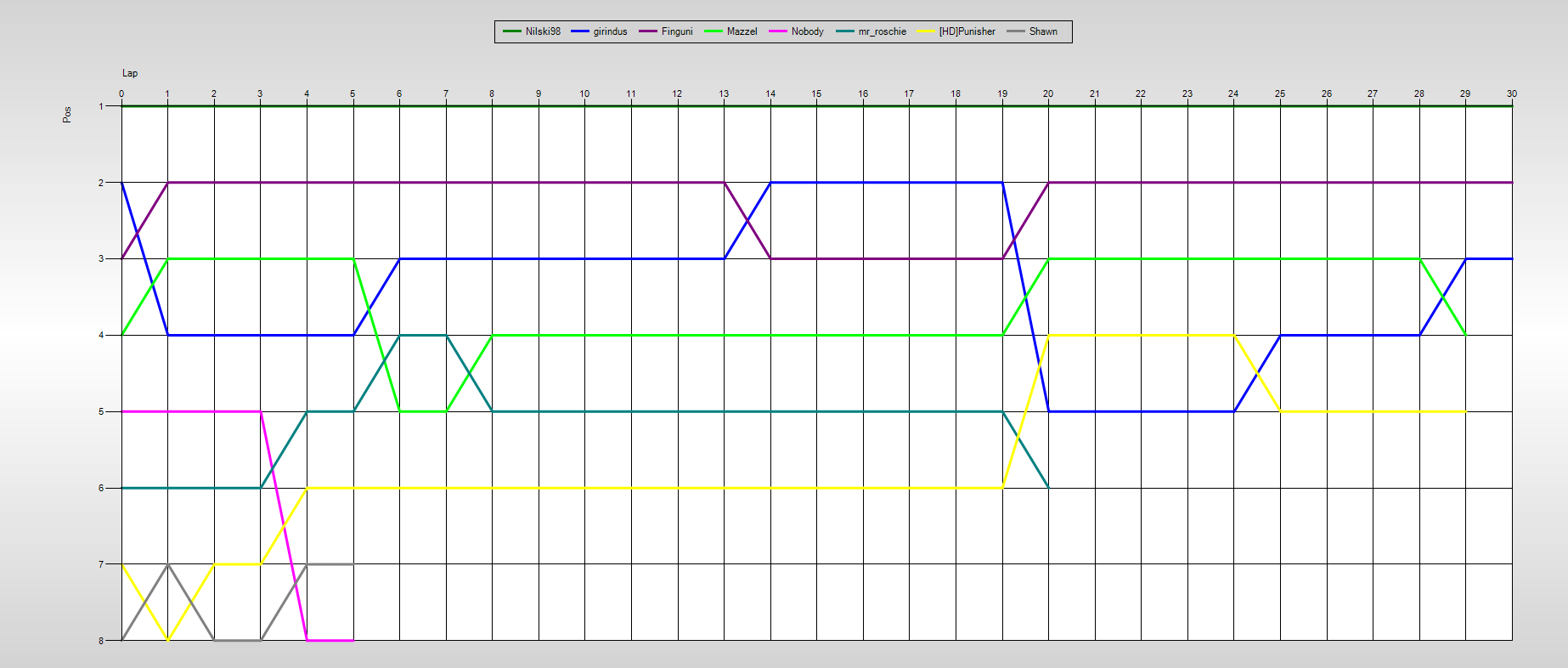Click the "Lap" axis title
Screen dimensions: 1568x668
pyautogui.click(x=130, y=73)
